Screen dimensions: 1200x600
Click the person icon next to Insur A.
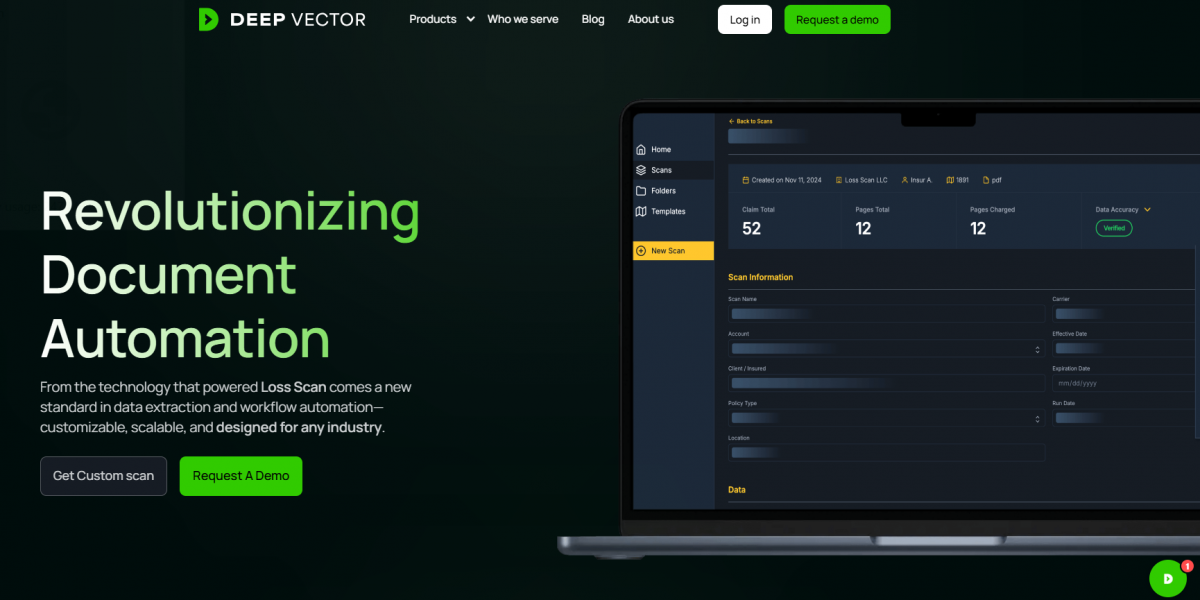click(x=904, y=180)
